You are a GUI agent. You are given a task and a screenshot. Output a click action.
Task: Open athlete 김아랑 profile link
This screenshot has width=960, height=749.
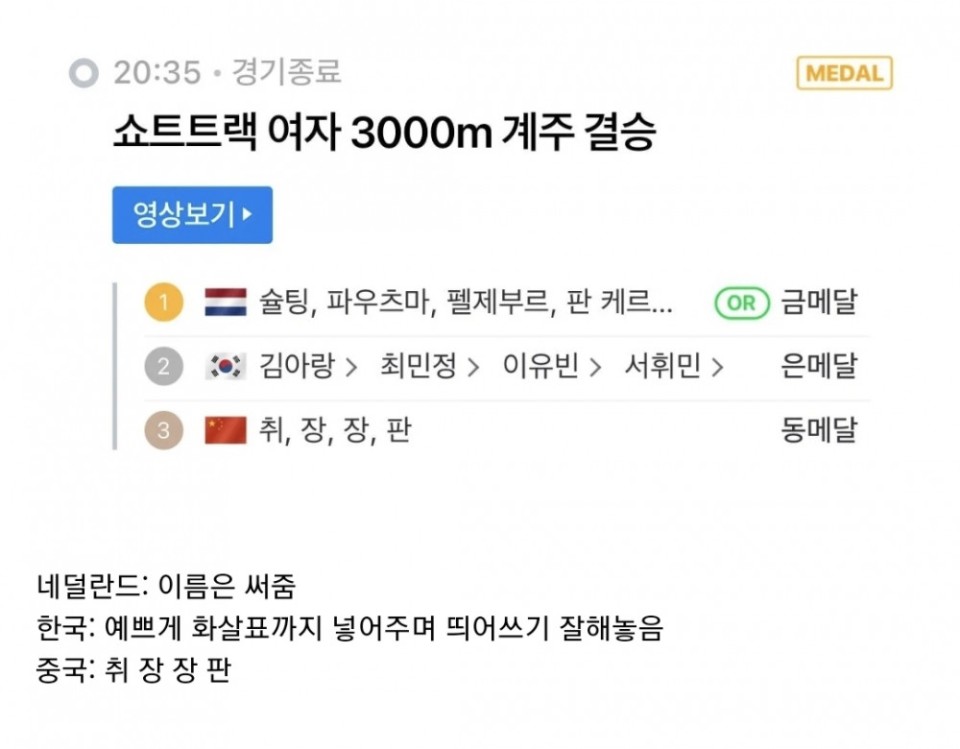coord(297,366)
